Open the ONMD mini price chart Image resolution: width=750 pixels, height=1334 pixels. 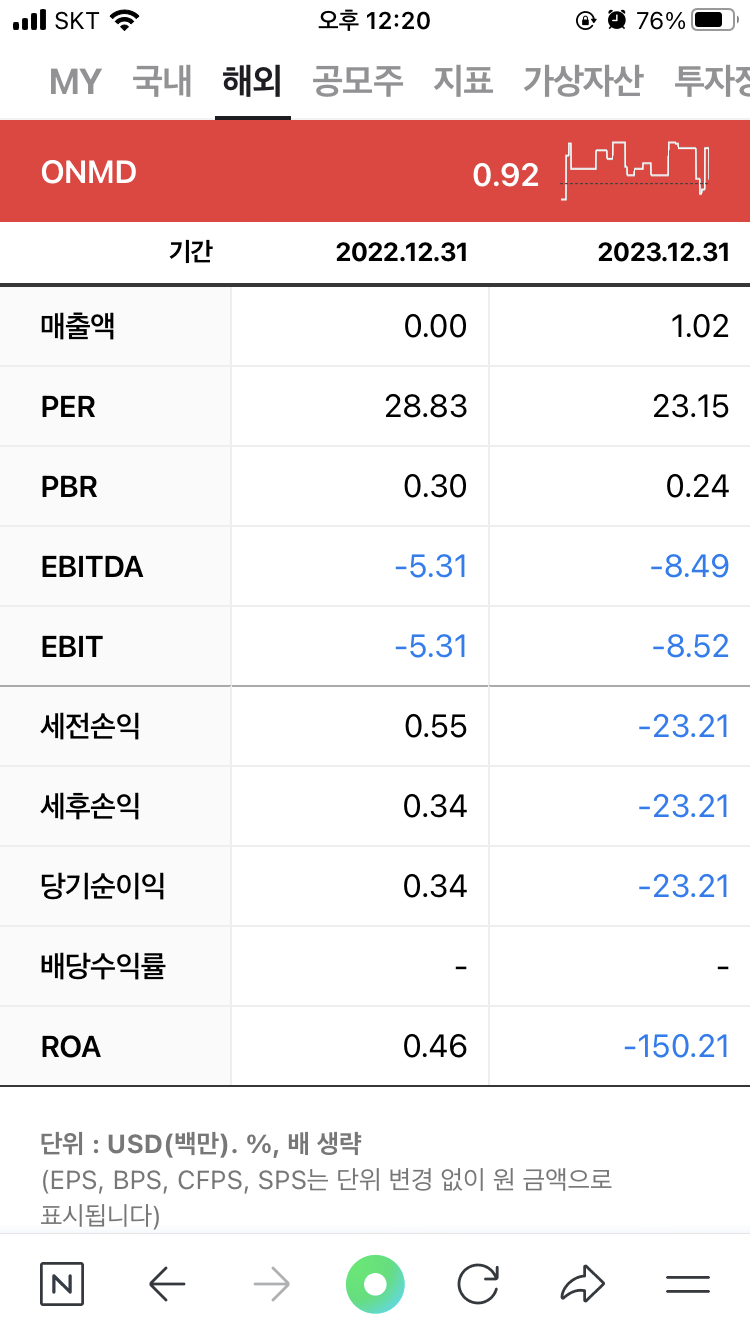coord(638,170)
